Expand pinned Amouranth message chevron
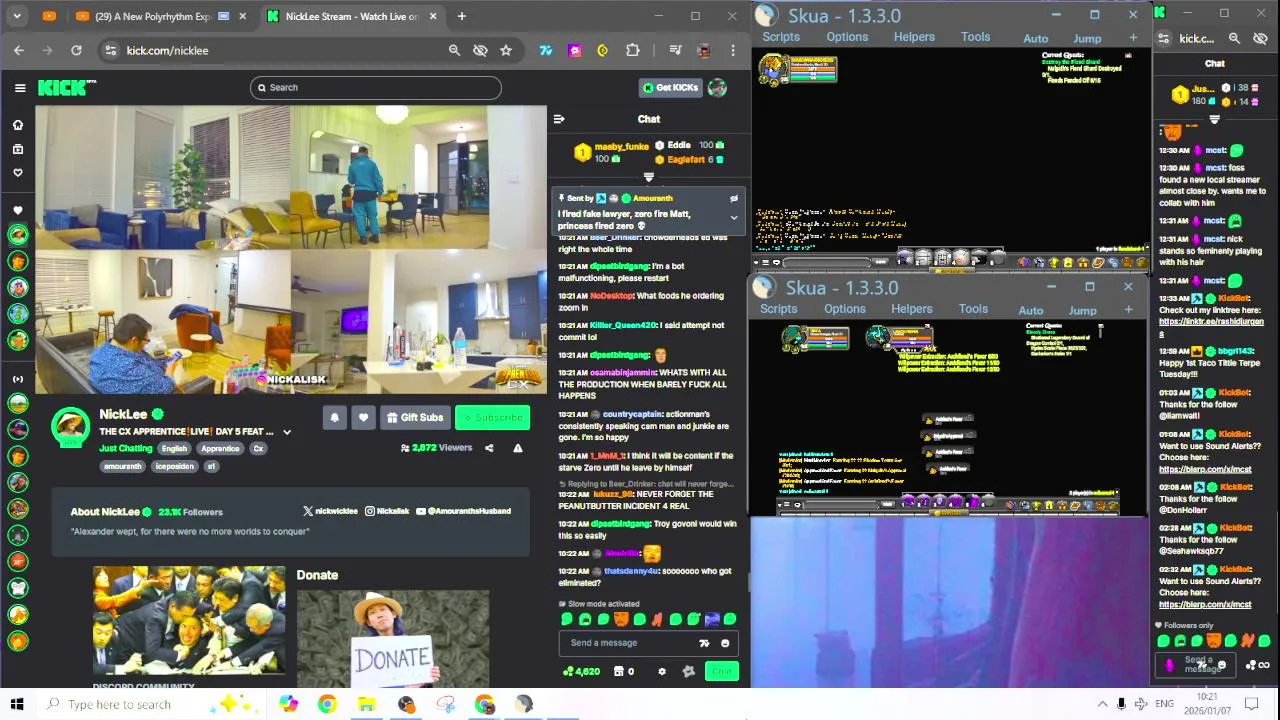This screenshot has width=1280, height=720. (733, 218)
